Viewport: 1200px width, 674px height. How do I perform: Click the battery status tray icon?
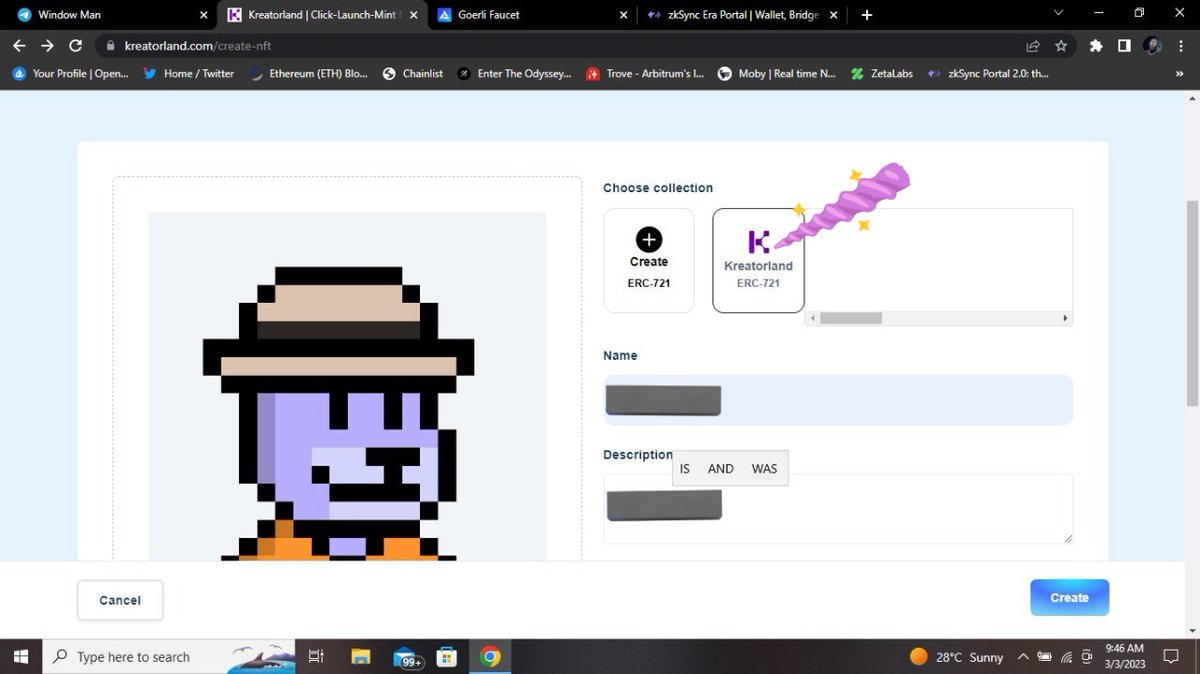(x=1045, y=657)
